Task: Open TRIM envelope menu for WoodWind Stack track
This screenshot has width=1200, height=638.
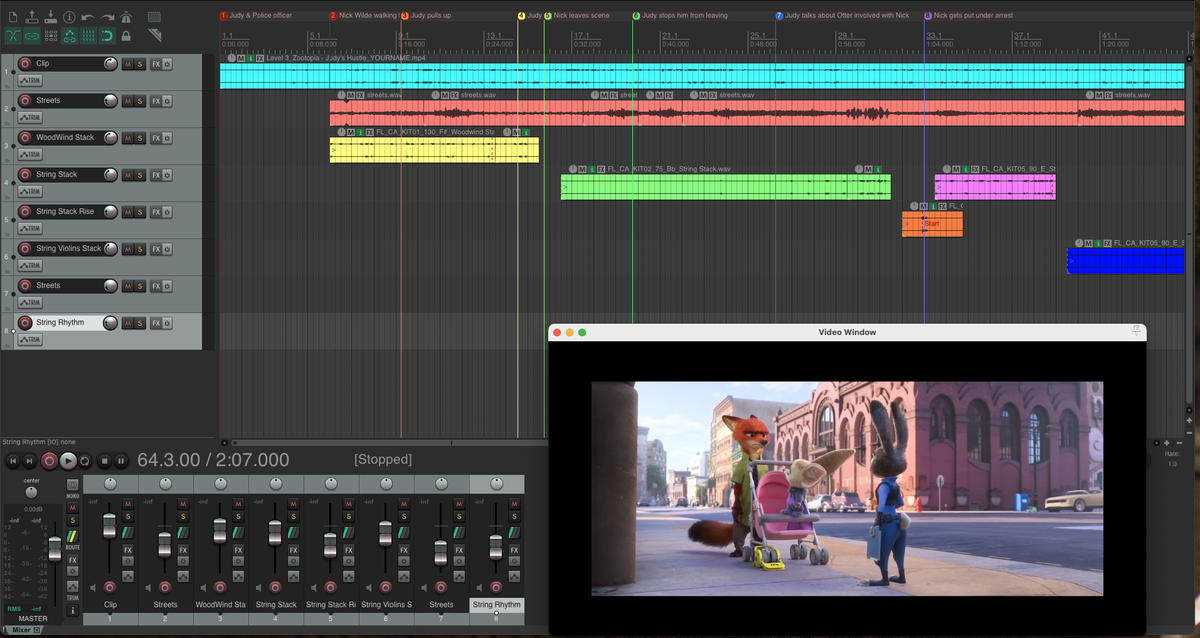Action: (x=30, y=155)
